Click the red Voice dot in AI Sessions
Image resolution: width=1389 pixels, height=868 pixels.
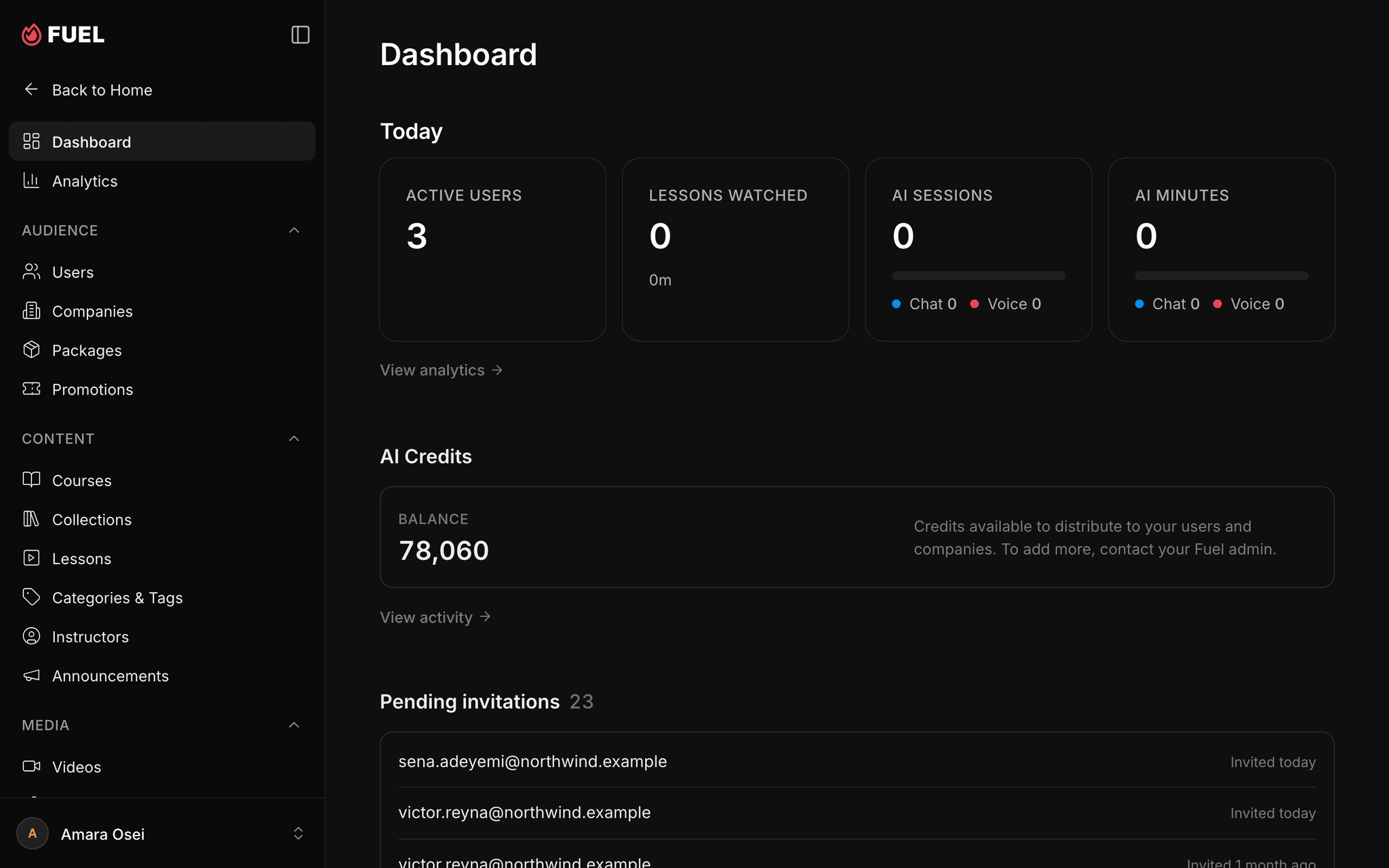pos(974,304)
